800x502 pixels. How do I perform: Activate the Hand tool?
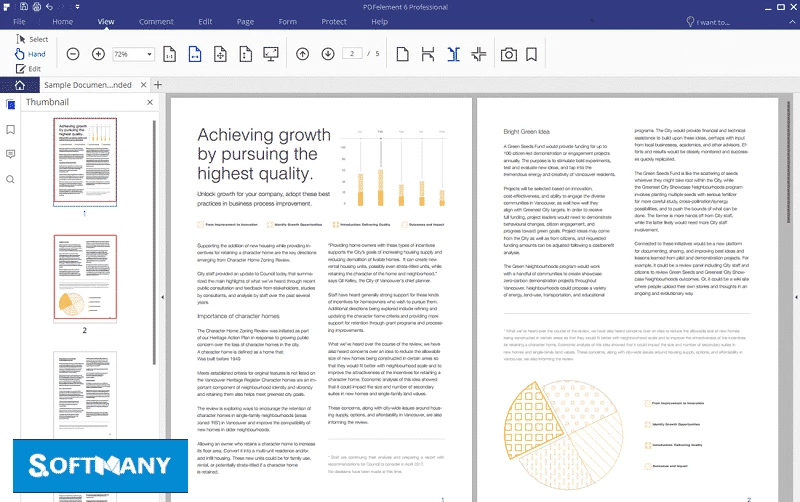tap(30, 54)
